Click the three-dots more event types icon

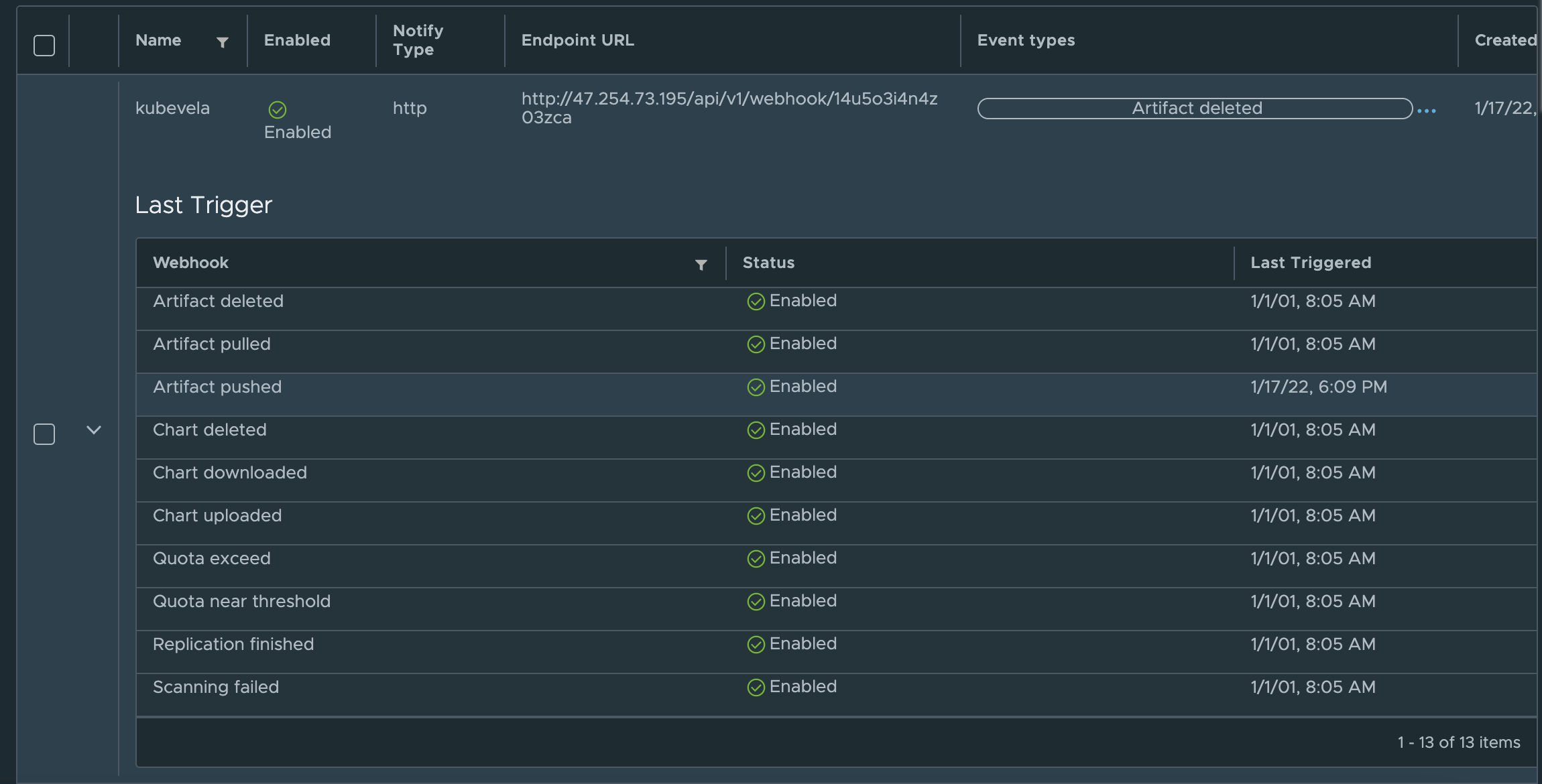click(1426, 111)
